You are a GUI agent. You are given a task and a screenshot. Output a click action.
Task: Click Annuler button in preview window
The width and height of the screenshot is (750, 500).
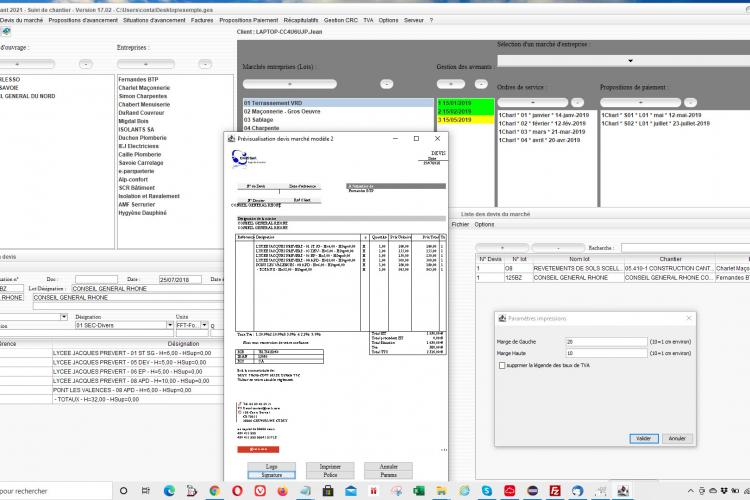click(388, 467)
